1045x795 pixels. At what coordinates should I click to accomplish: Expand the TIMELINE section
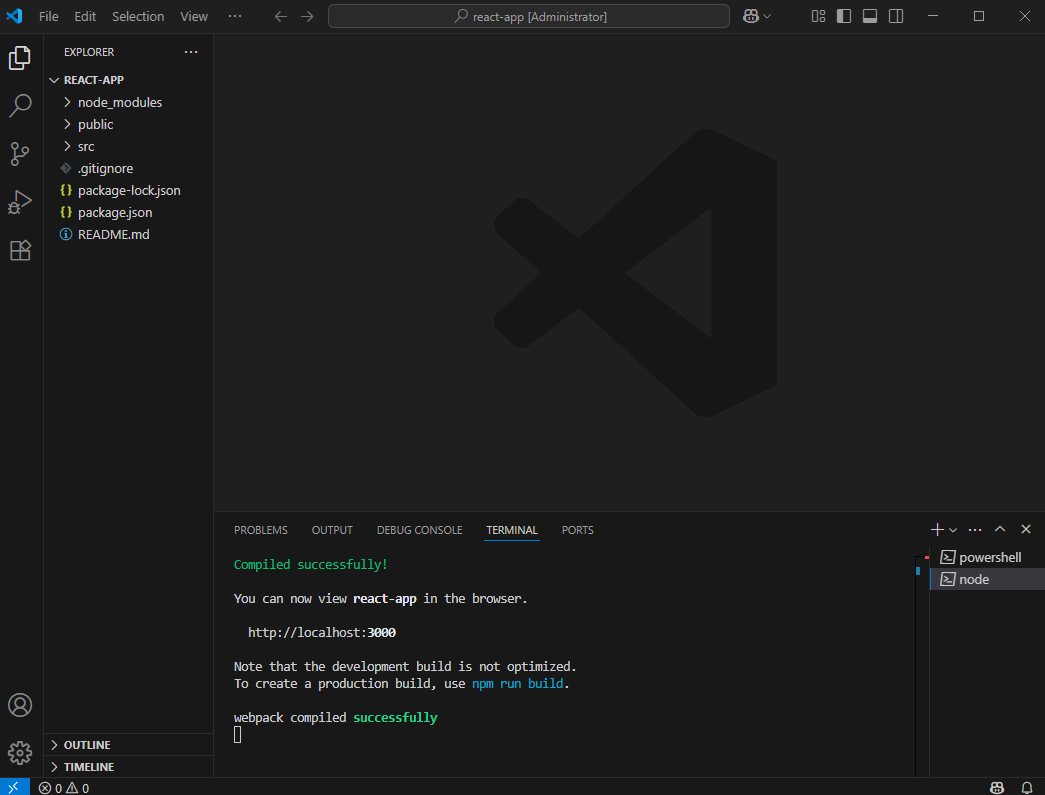click(130, 766)
